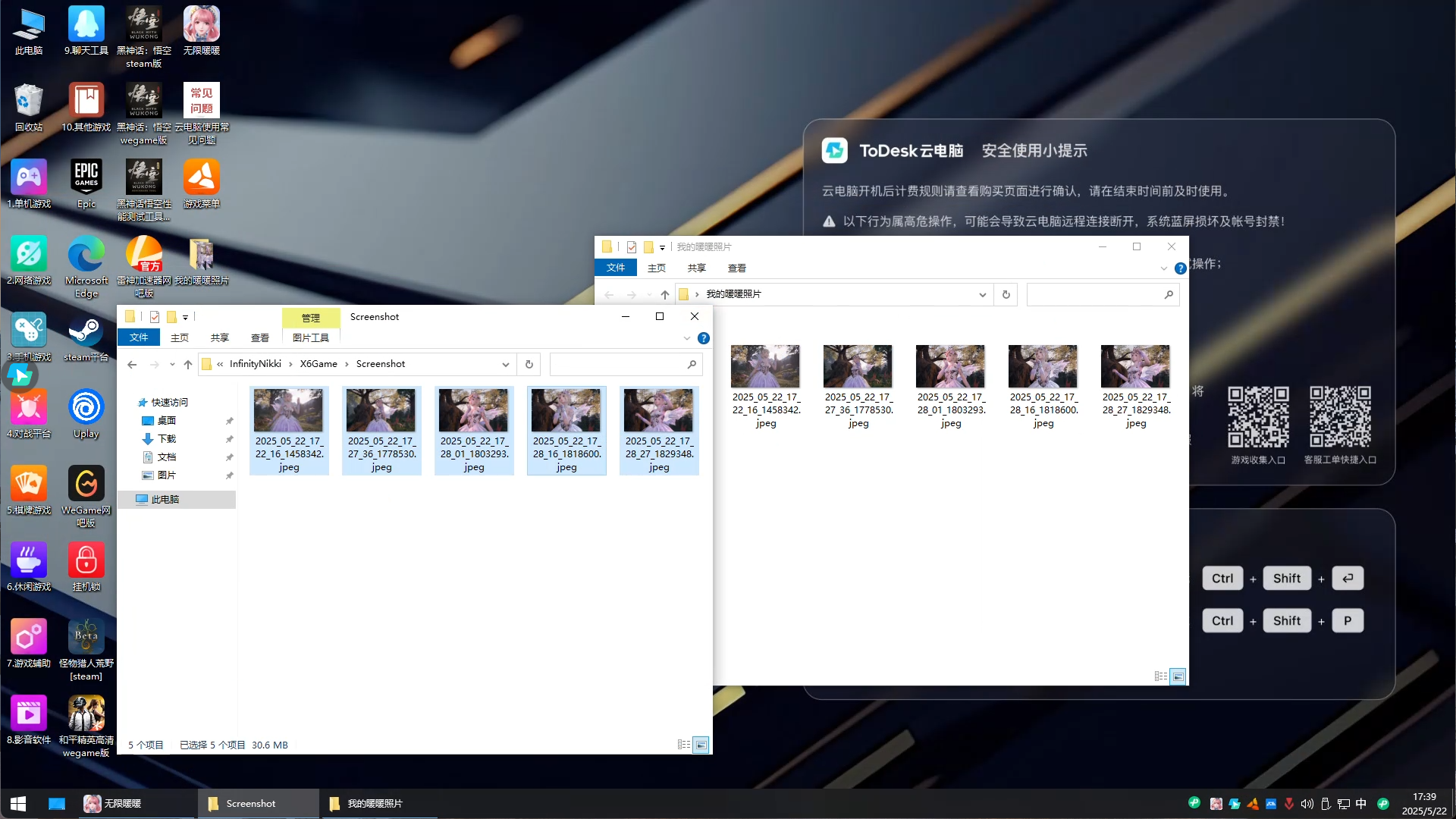Open 游戏菜单 desktop icon
Viewport: 1456px width, 819px height.
pos(202,184)
